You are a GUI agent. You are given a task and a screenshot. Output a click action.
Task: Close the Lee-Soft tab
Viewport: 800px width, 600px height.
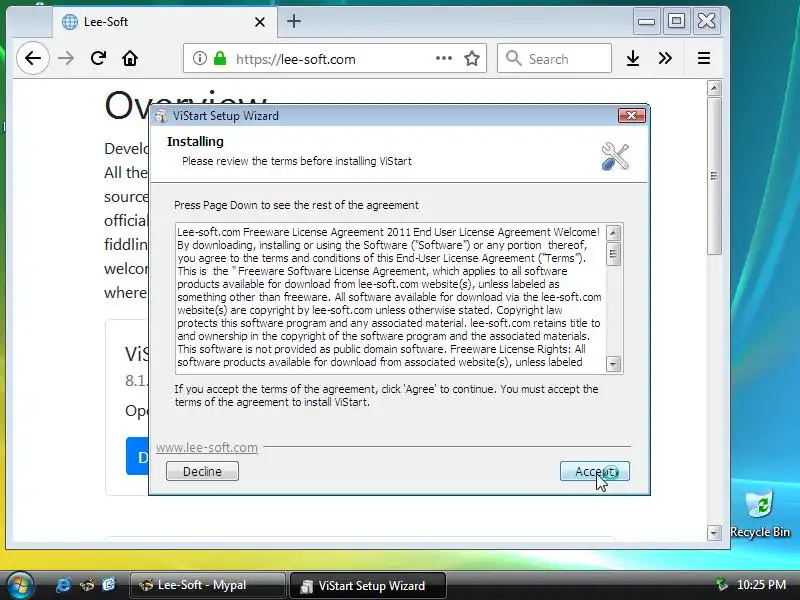[x=260, y=22]
